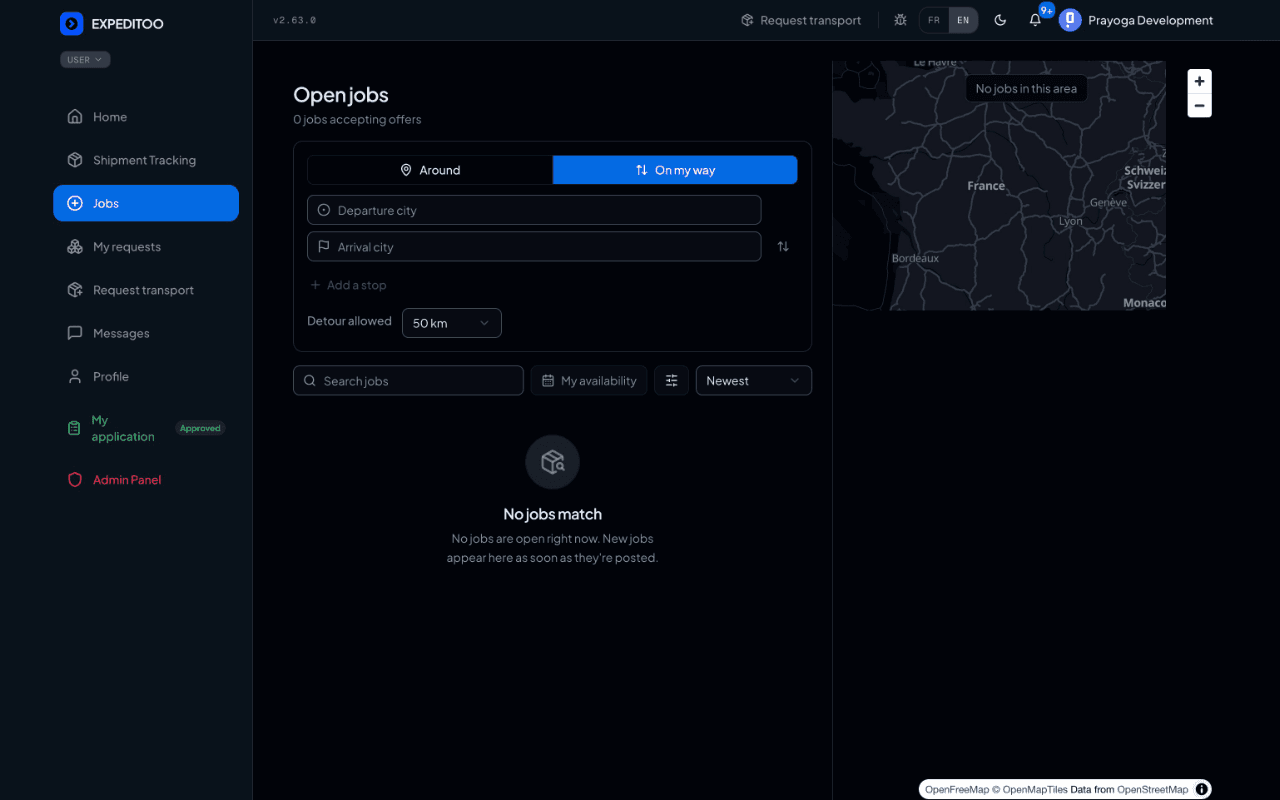Open Messages in sidebar

pos(146,333)
